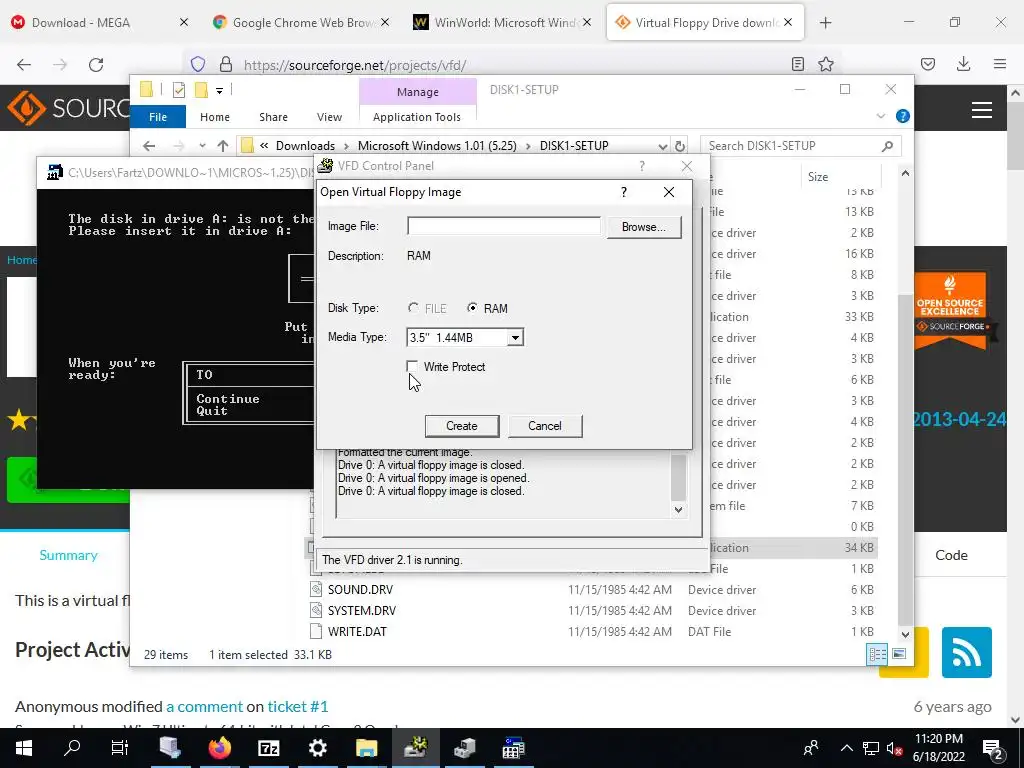1024x768 pixels.
Task: Switch to Google Chrome Web Browser tab
Action: point(302,23)
